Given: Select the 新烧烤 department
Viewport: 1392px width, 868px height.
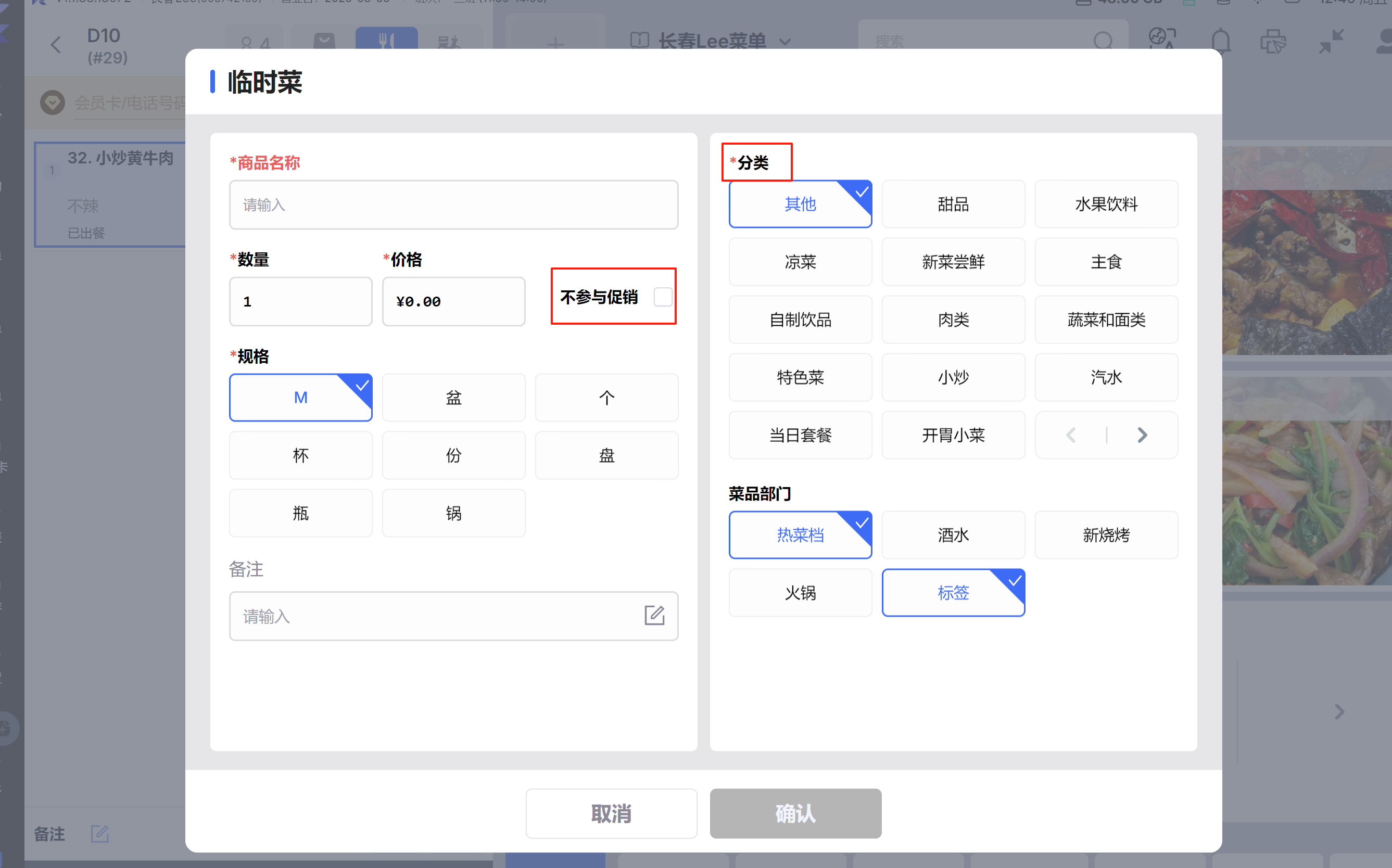Looking at the screenshot, I should pyautogui.click(x=1106, y=535).
